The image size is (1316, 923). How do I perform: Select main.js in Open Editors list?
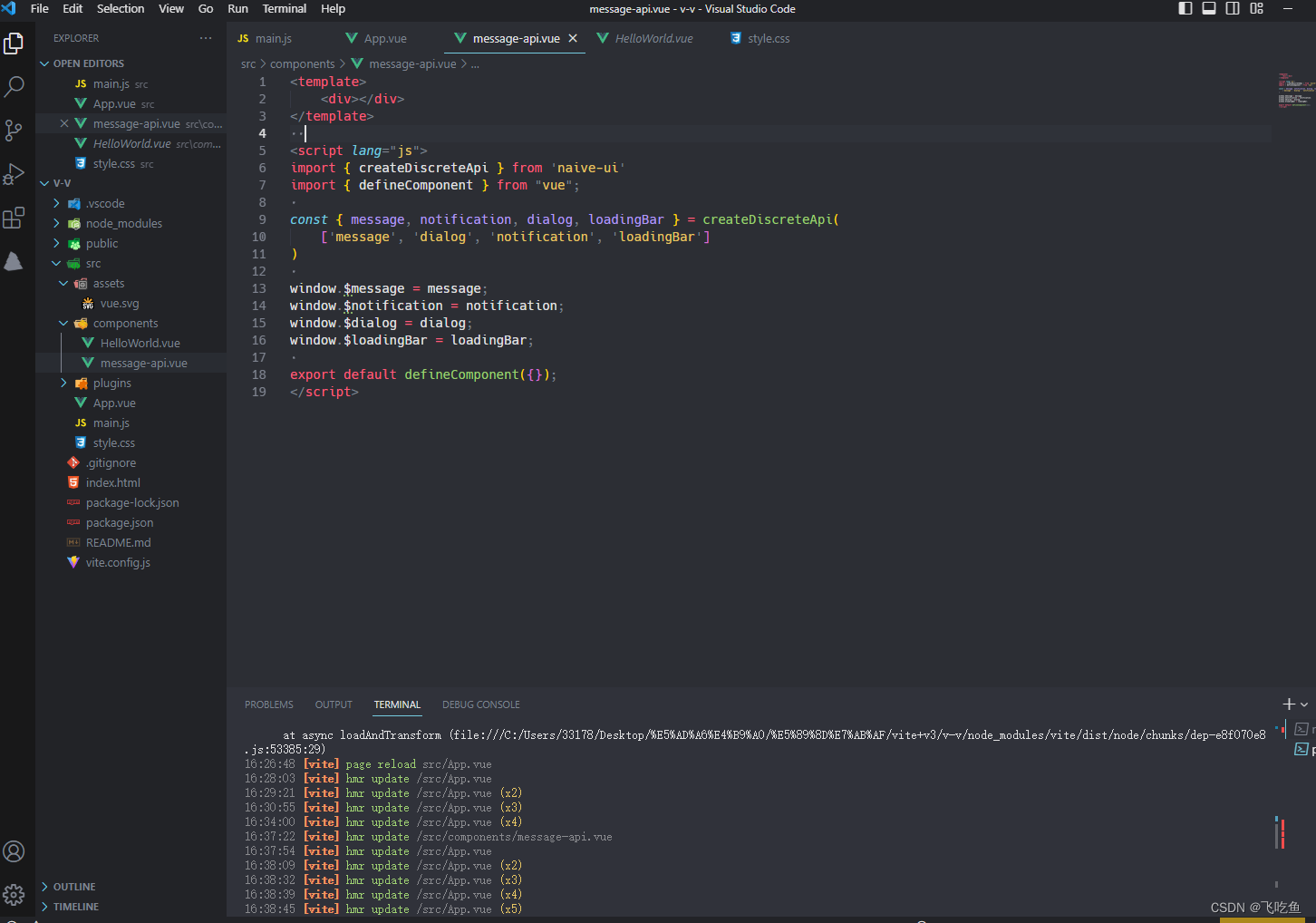pyautogui.click(x=131, y=83)
